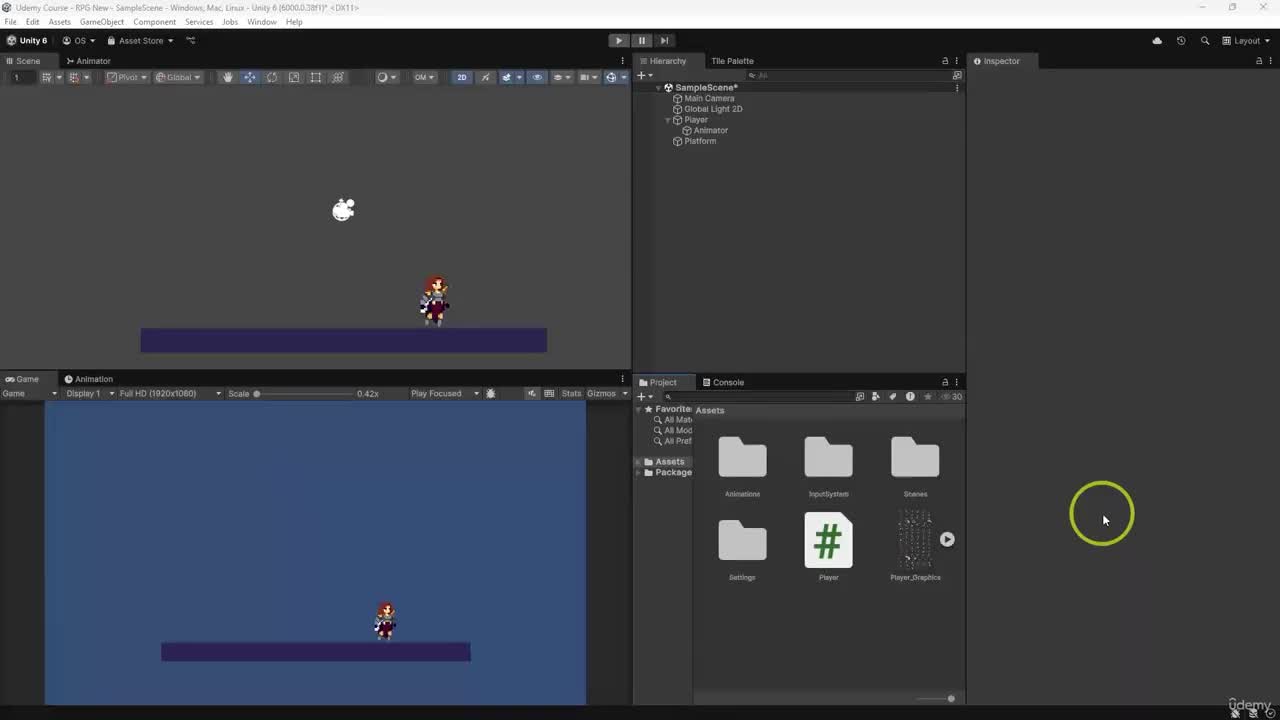Screen dimensions: 1280x720
Task: Open the Settings folder
Action: click(x=742, y=541)
